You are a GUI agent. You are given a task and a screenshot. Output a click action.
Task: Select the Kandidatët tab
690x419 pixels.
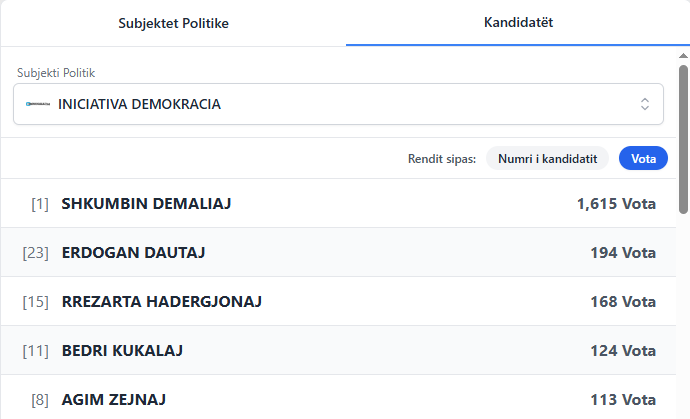pyautogui.click(x=518, y=22)
